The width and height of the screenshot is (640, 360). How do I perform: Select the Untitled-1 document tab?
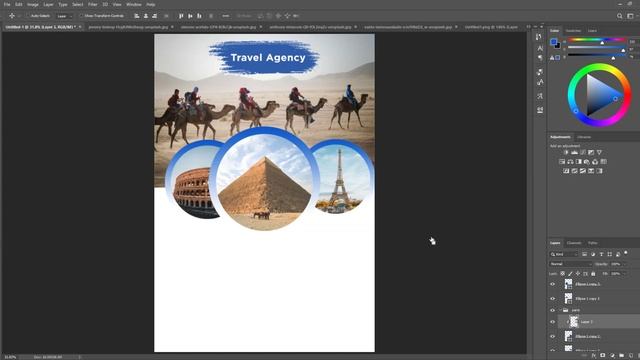(x=42, y=27)
